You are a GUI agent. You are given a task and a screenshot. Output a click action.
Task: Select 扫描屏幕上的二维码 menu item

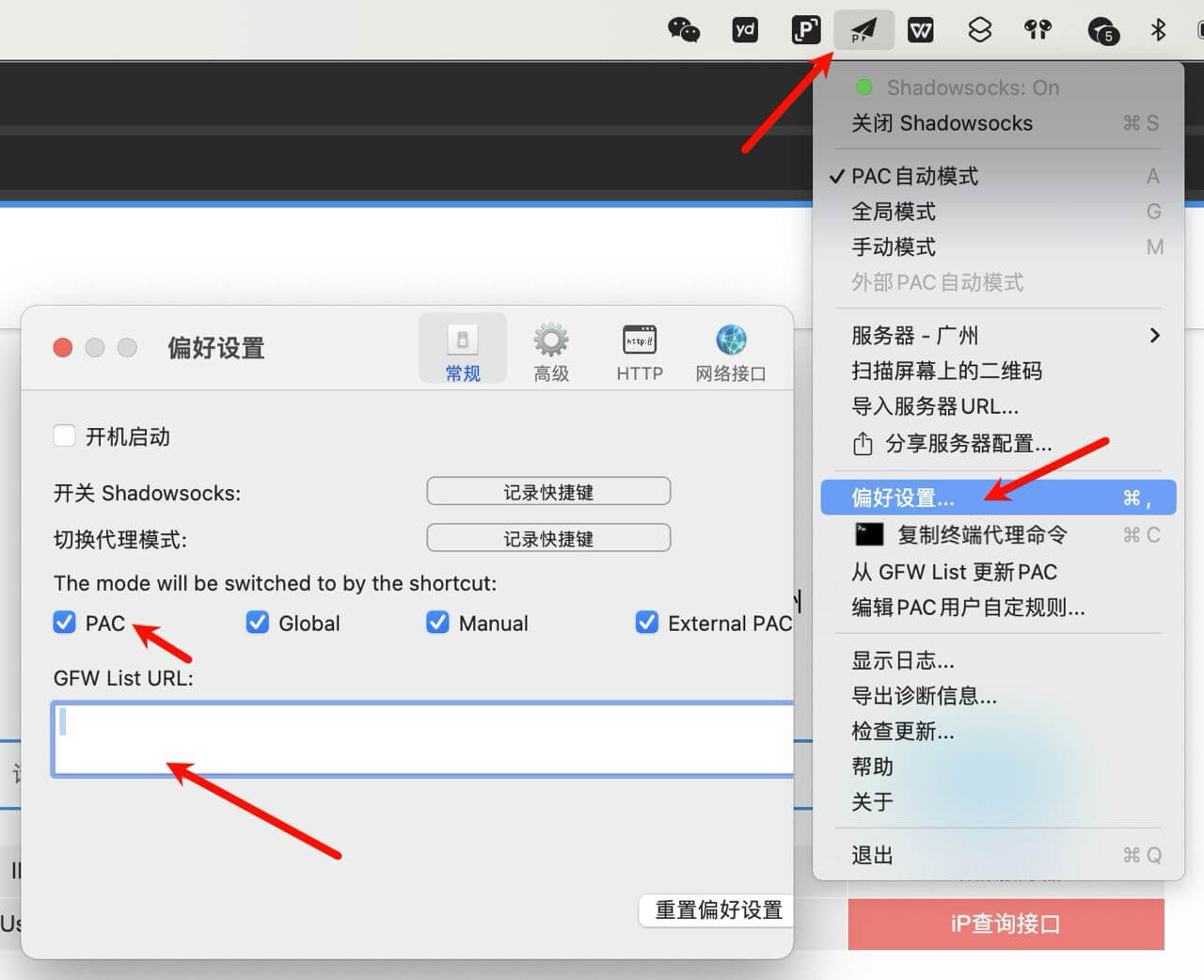click(x=998, y=371)
